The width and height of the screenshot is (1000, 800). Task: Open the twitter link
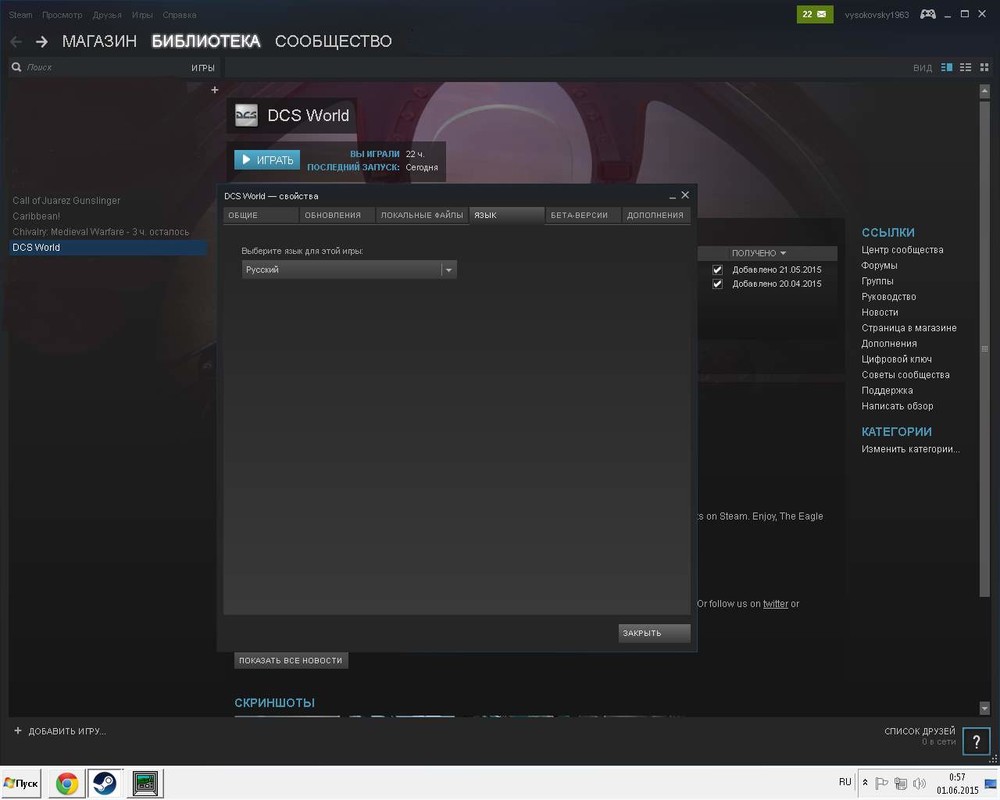[x=776, y=604]
